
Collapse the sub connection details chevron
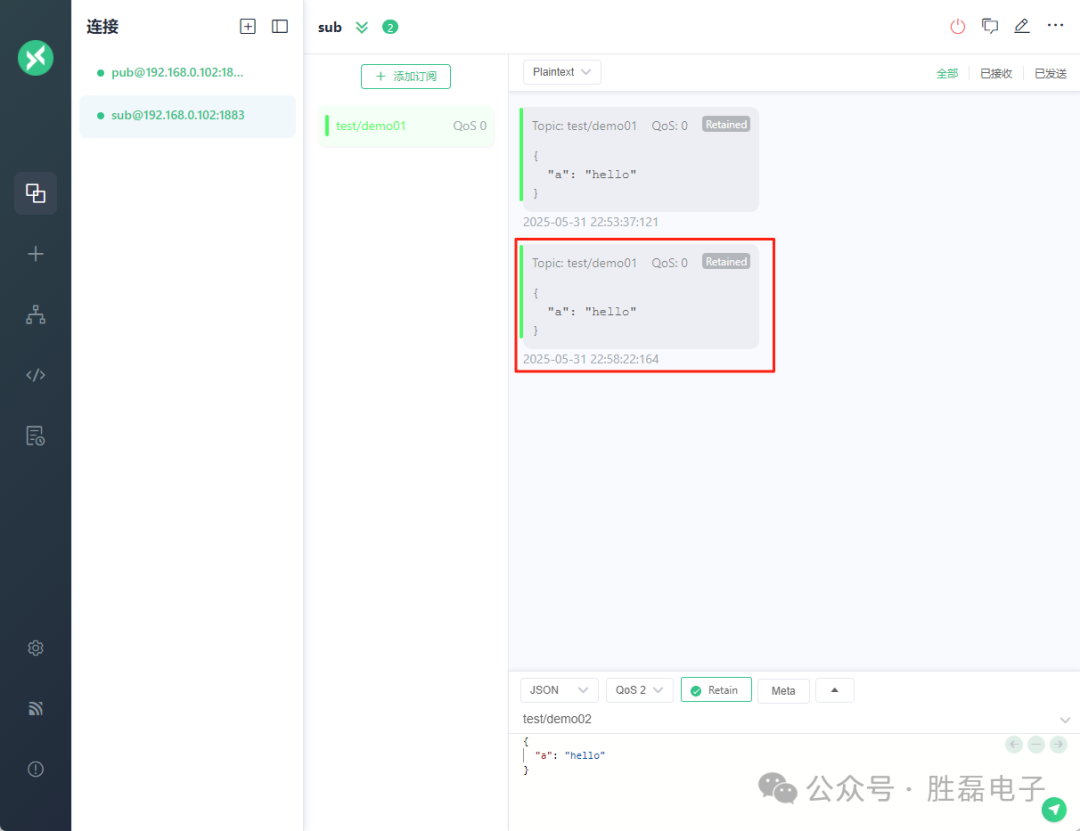tap(362, 27)
